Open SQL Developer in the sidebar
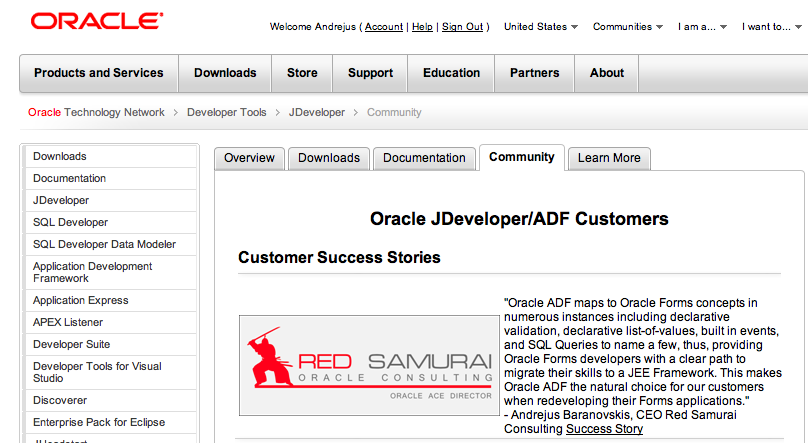The height and width of the screenshot is (443, 808). pos(110,223)
